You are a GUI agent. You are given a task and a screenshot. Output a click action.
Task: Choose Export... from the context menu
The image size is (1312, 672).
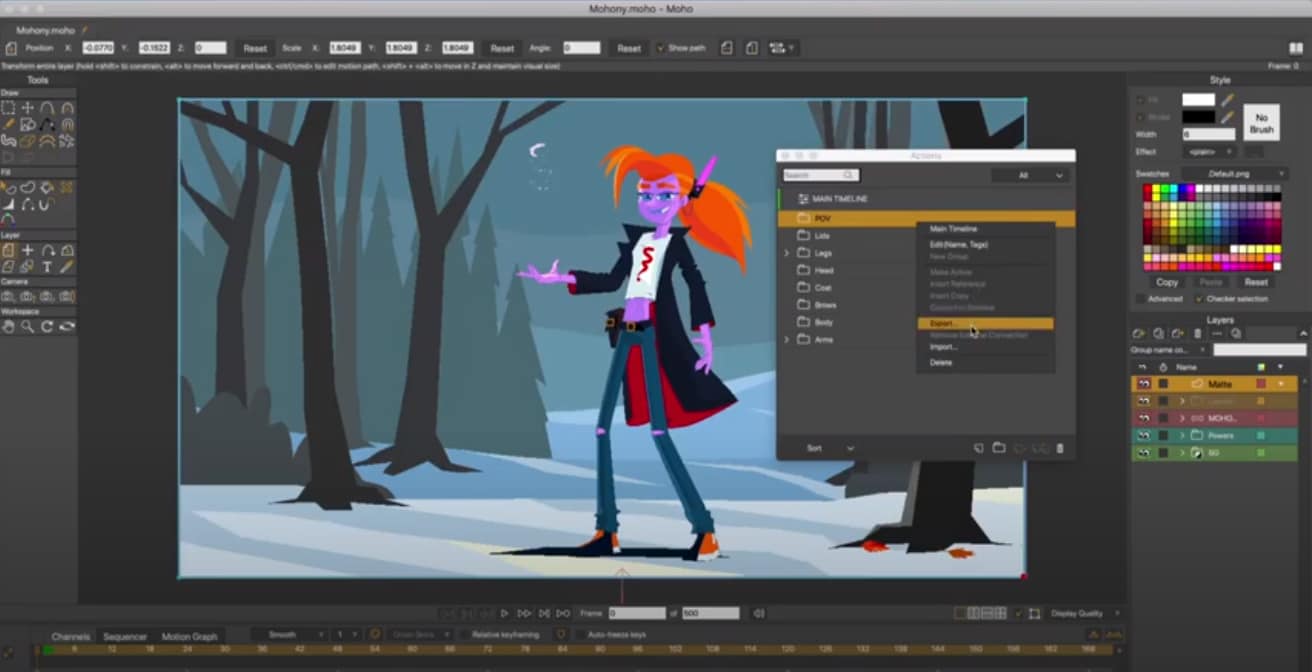coord(985,324)
